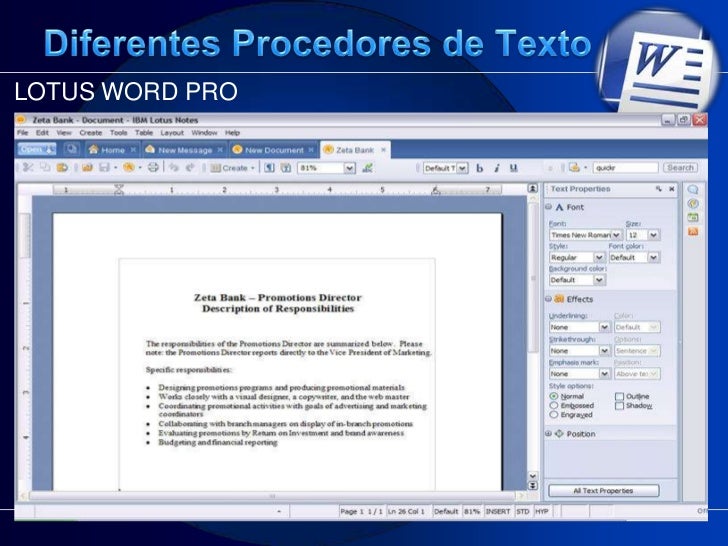Click the Cut scissors icon
728x546 pixels.
coord(28,168)
